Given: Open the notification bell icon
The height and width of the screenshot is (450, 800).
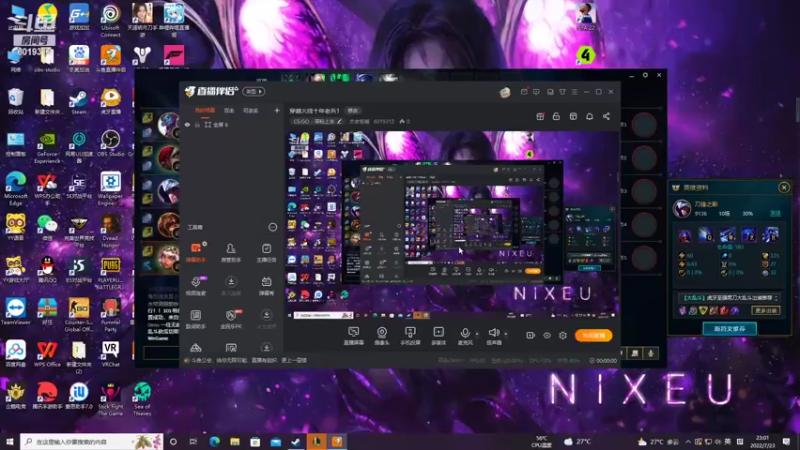Looking at the screenshot, I should [589, 116].
